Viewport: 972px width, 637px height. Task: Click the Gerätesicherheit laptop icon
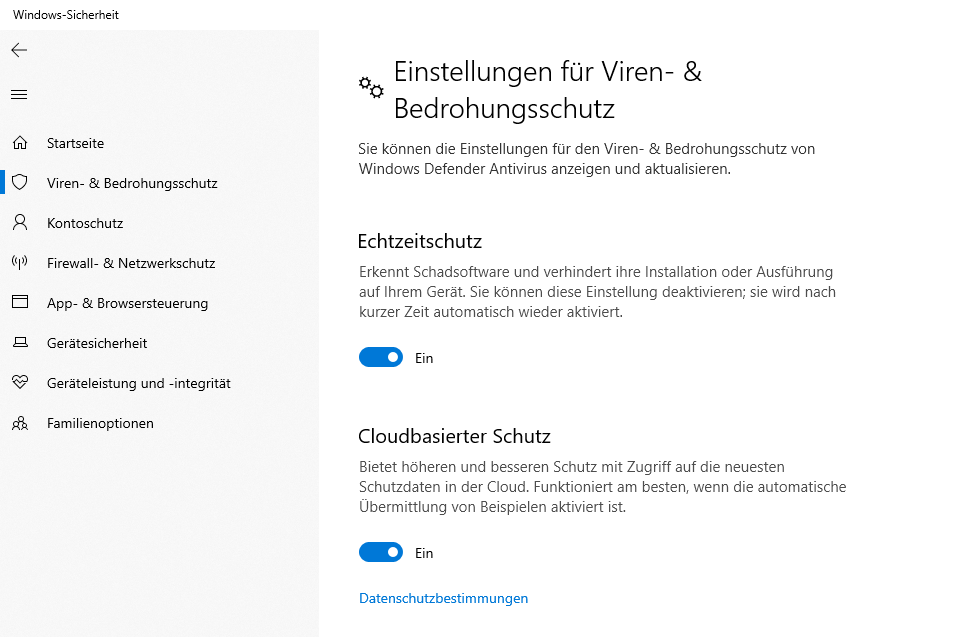pos(20,343)
